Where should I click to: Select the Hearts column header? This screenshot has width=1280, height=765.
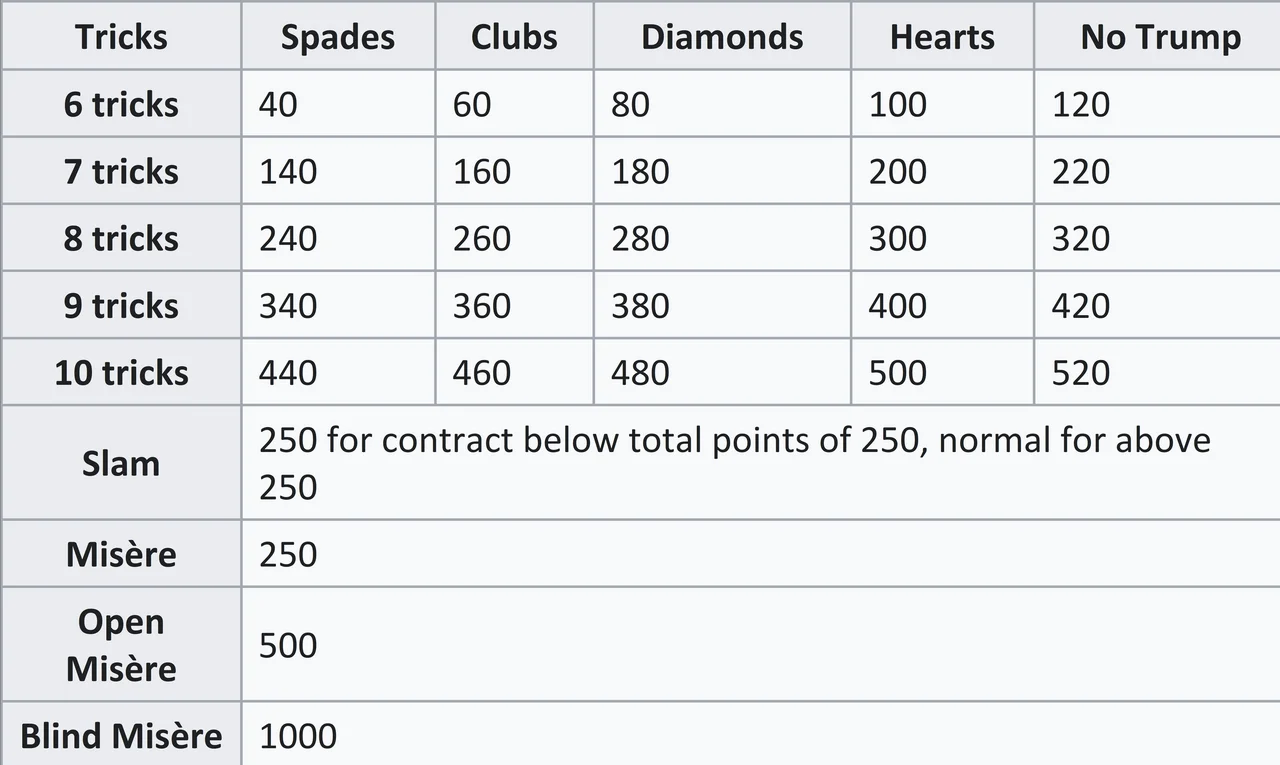point(942,37)
